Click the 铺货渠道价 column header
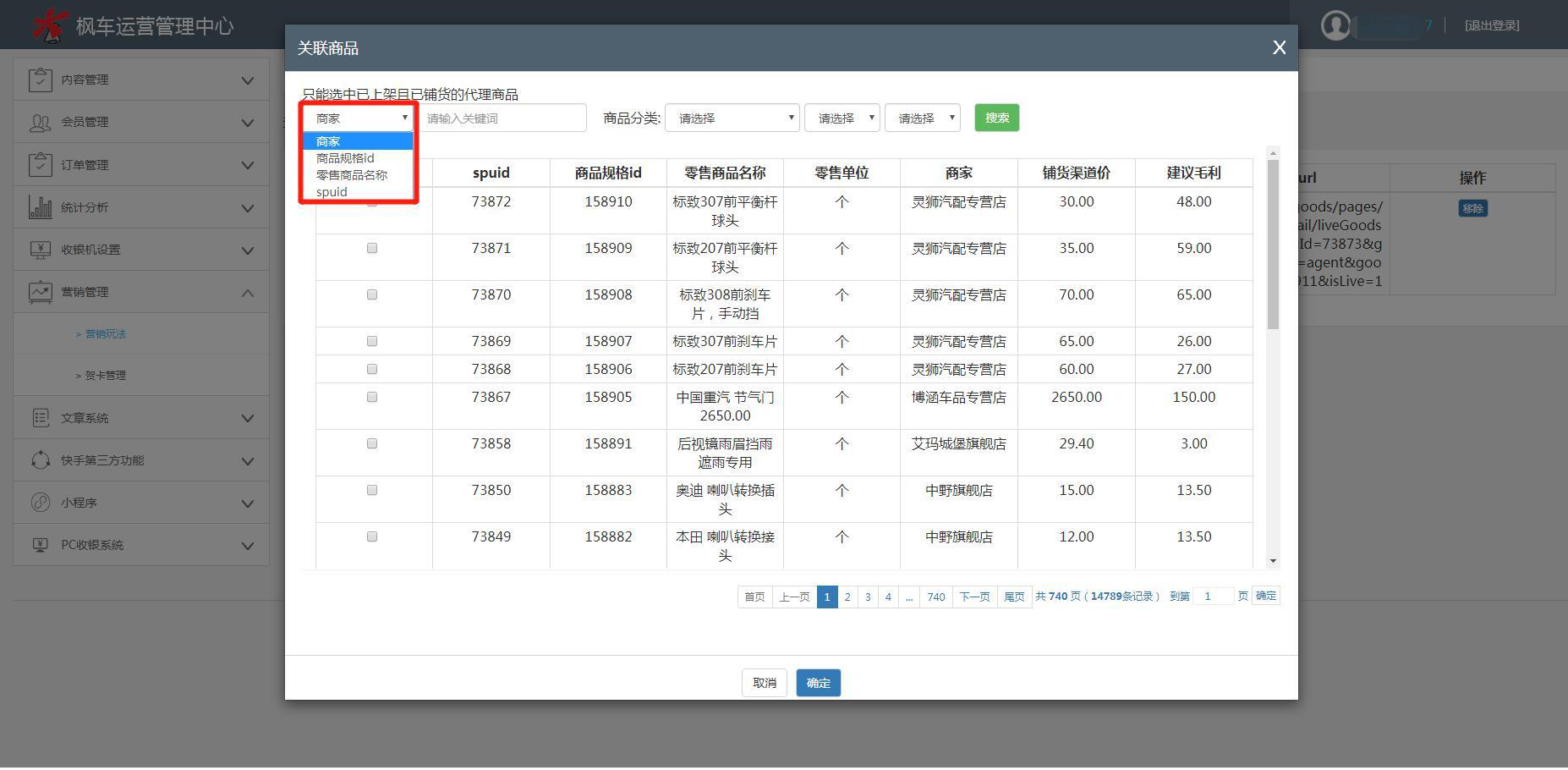 [x=1076, y=173]
